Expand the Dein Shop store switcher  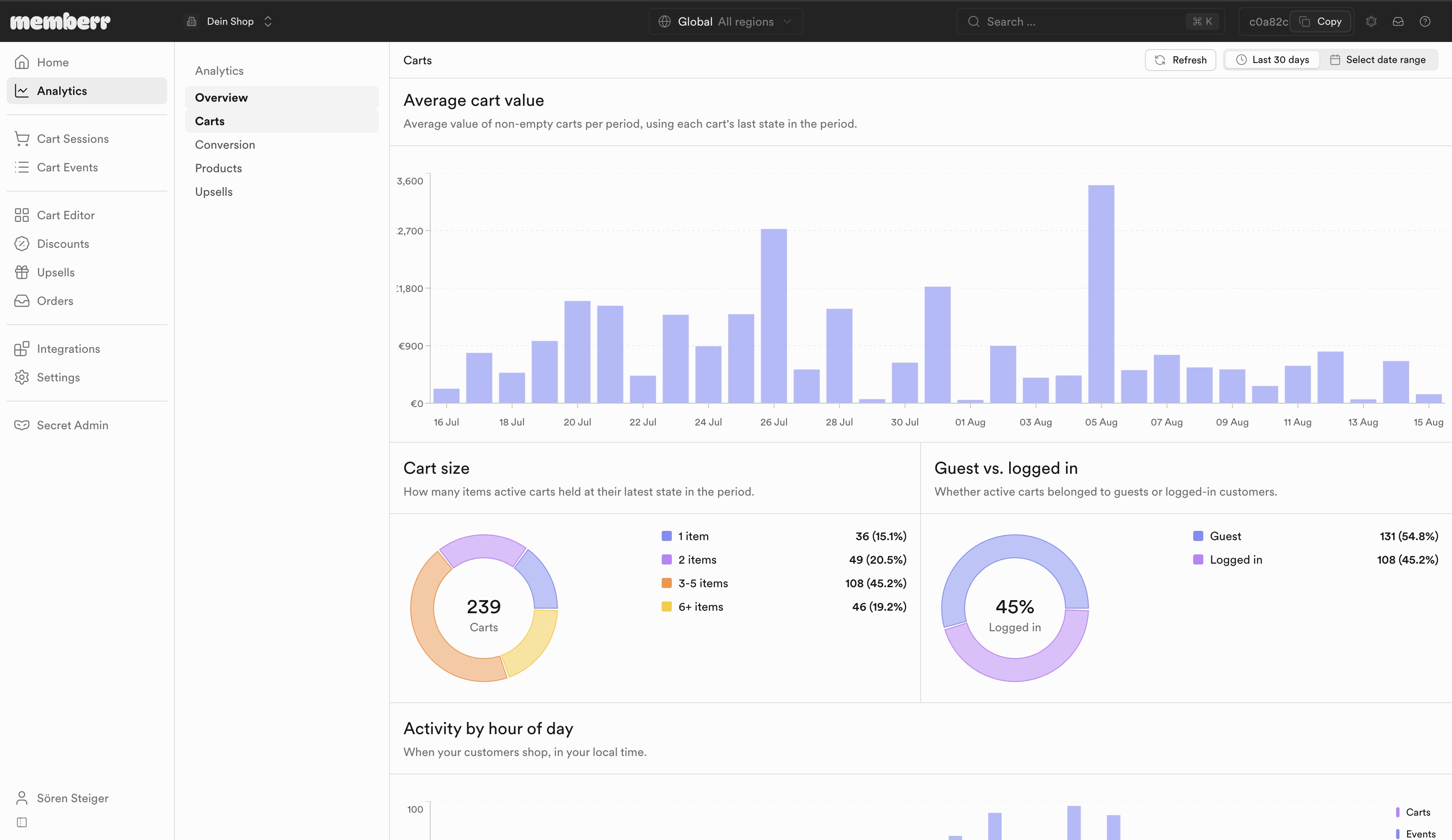point(229,21)
